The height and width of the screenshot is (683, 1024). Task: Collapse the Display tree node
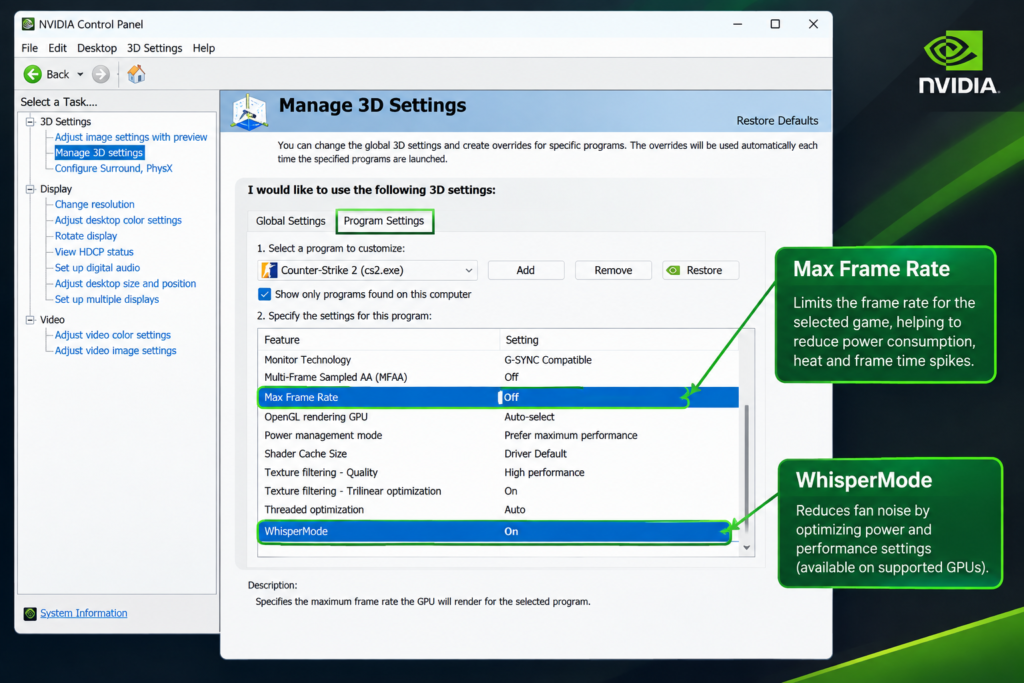click(30, 189)
